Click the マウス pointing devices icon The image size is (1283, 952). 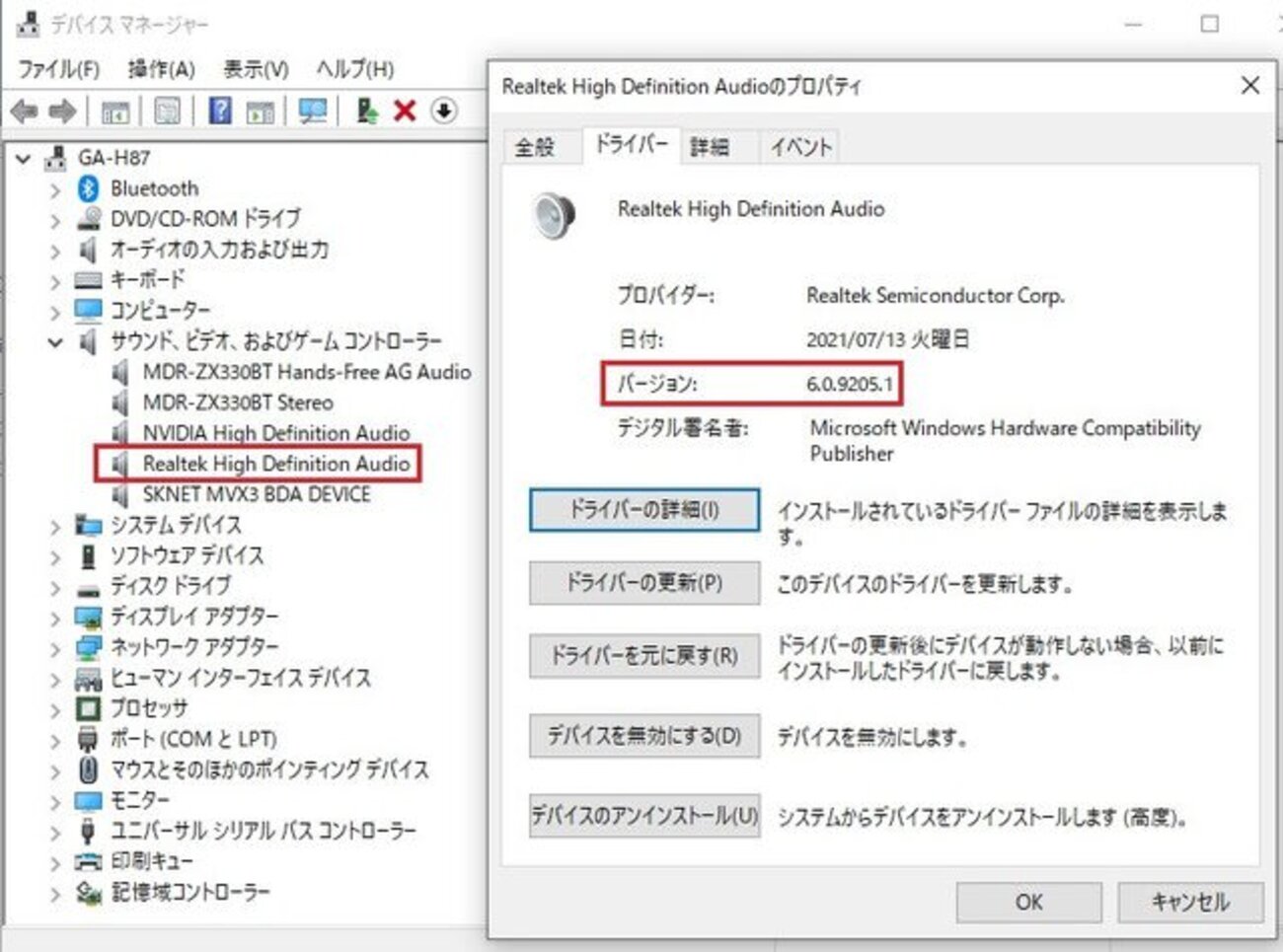click(x=89, y=769)
